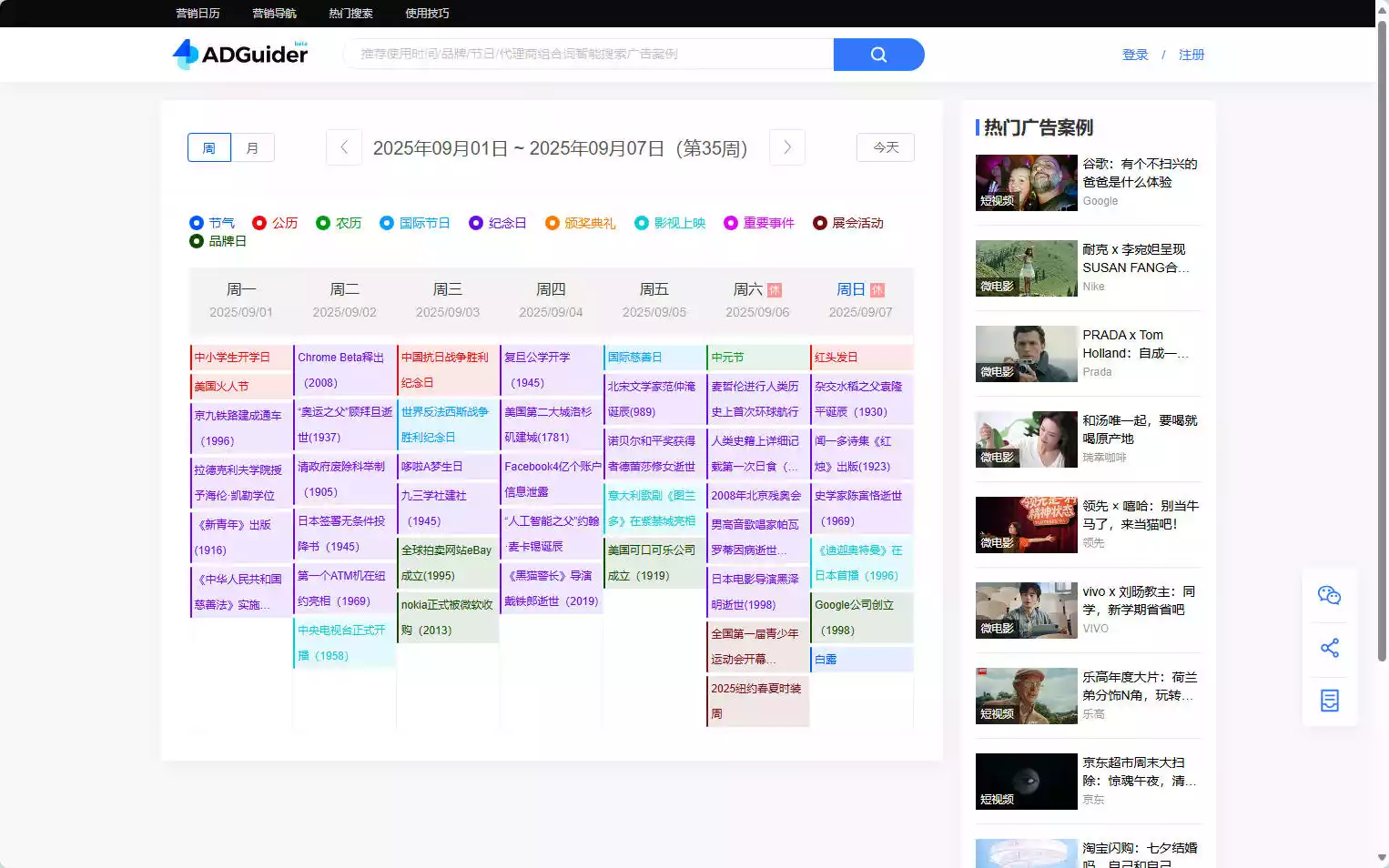Switch to the 月 view tab
Viewport: 1389px width, 868px height.
pyautogui.click(x=253, y=147)
